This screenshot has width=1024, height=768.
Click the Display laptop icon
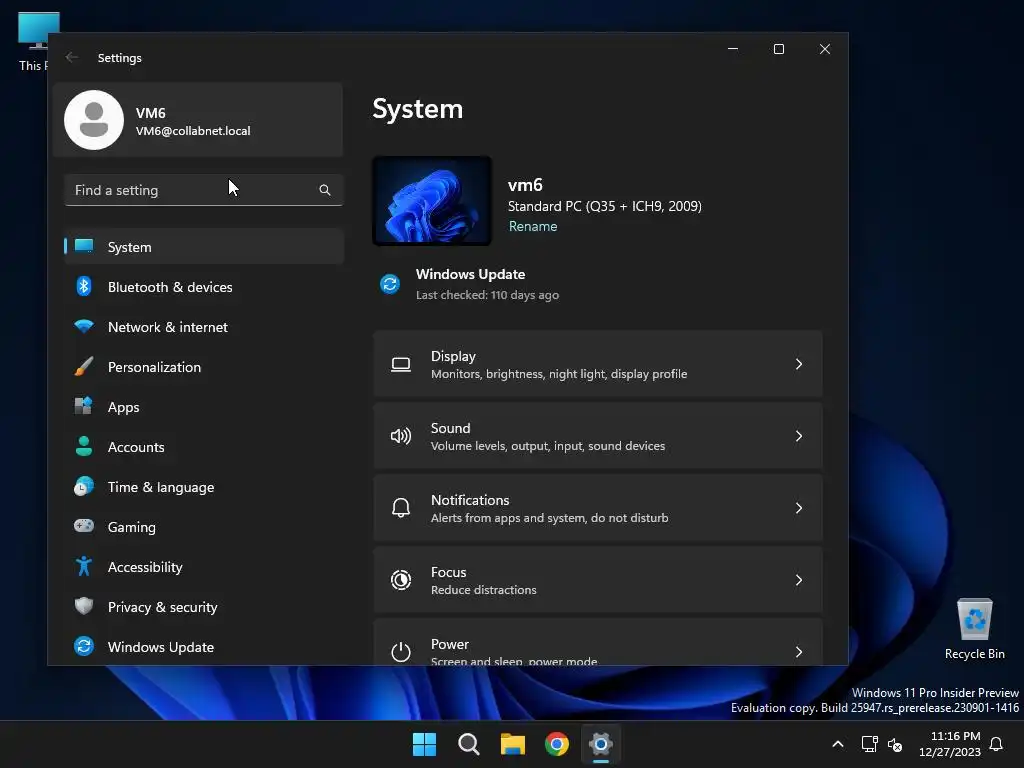click(401, 364)
